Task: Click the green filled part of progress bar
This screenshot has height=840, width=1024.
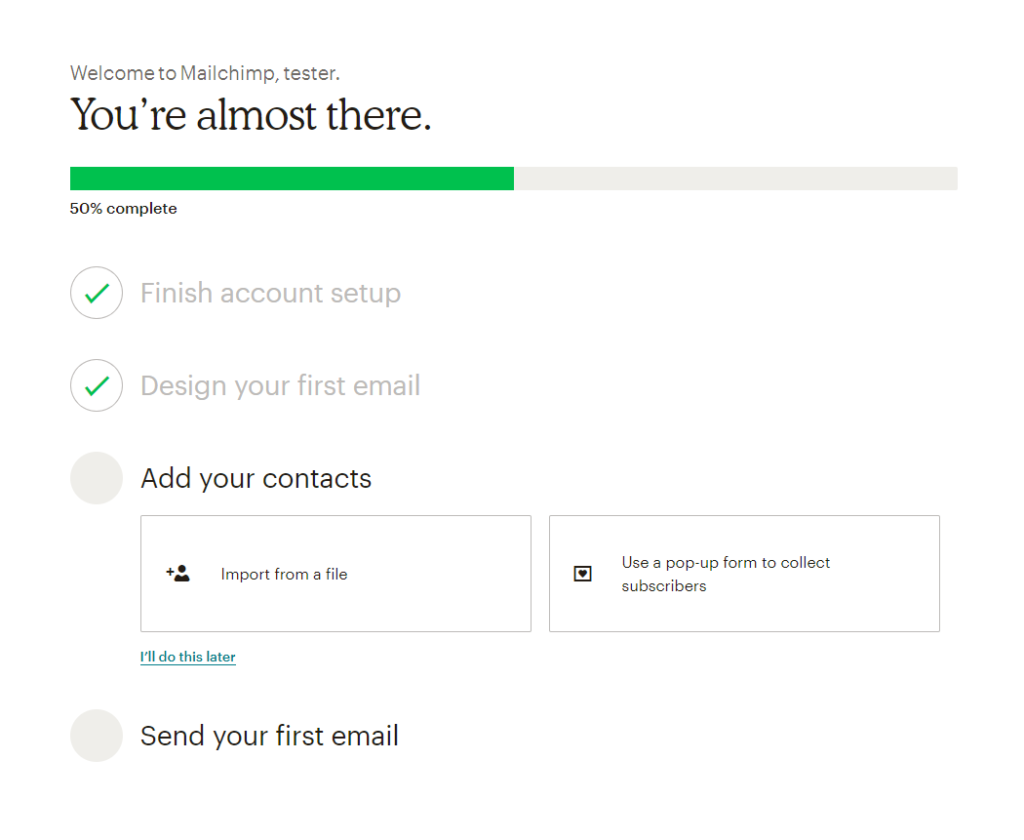Action: pyautogui.click(x=291, y=178)
